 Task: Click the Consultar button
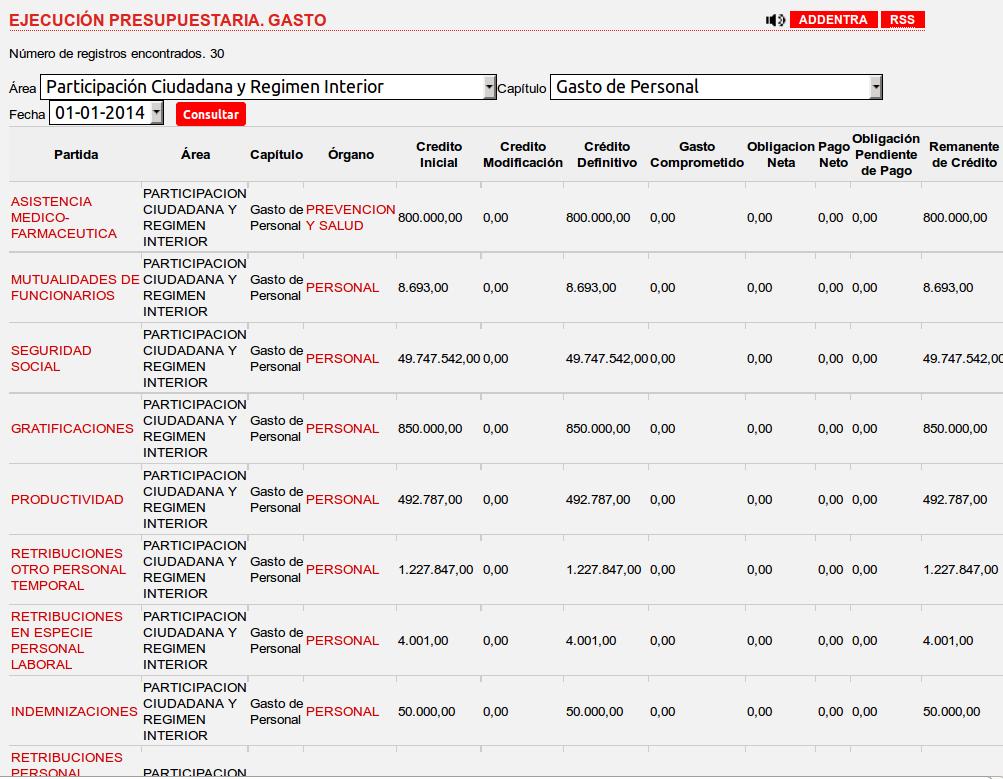pyautogui.click(x=211, y=115)
